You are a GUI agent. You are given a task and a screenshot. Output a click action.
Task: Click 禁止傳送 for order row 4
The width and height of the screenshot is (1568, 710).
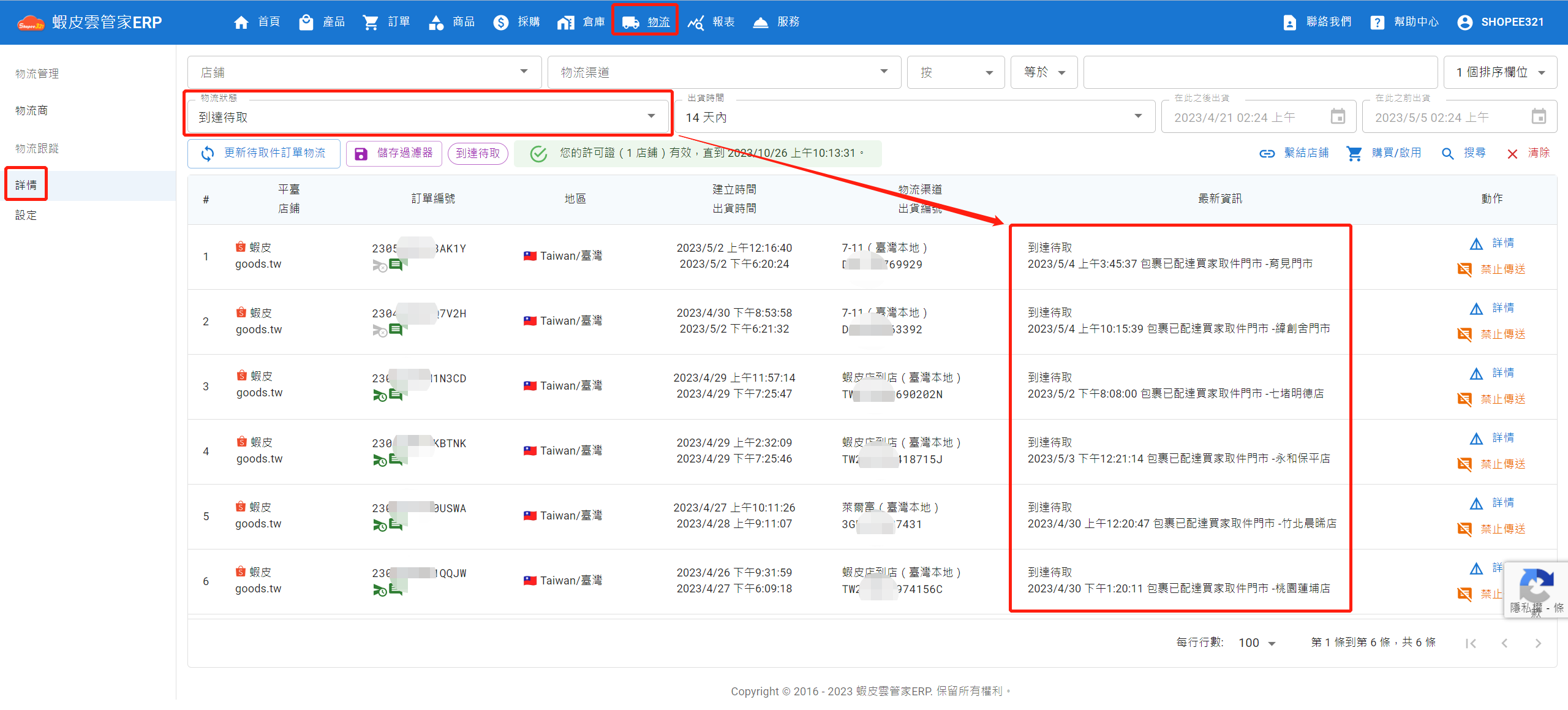[x=1491, y=464]
